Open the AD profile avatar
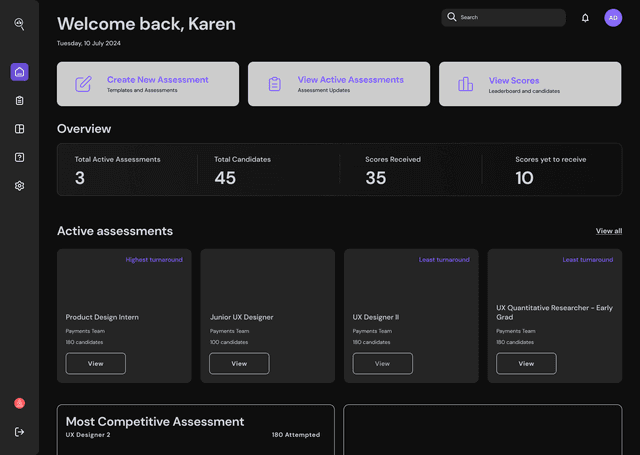Viewport: 640px width, 455px height. pyautogui.click(x=613, y=18)
